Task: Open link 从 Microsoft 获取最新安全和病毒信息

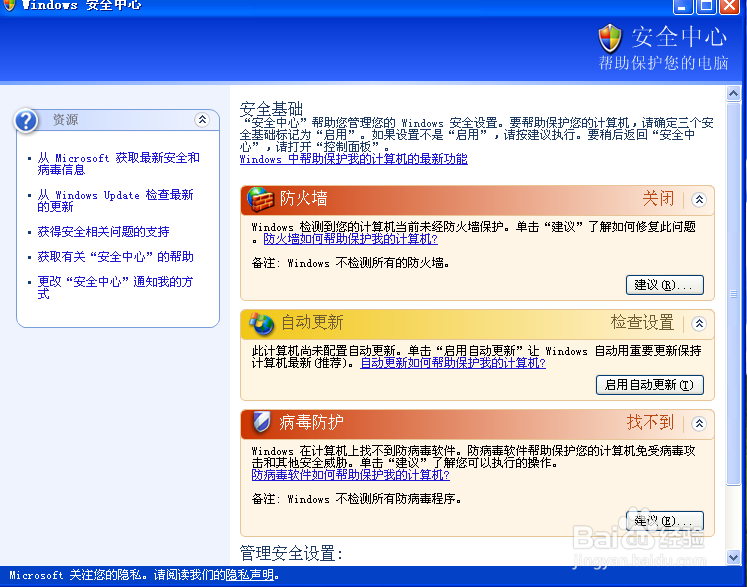Action: pyautogui.click(x=118, y=163)
